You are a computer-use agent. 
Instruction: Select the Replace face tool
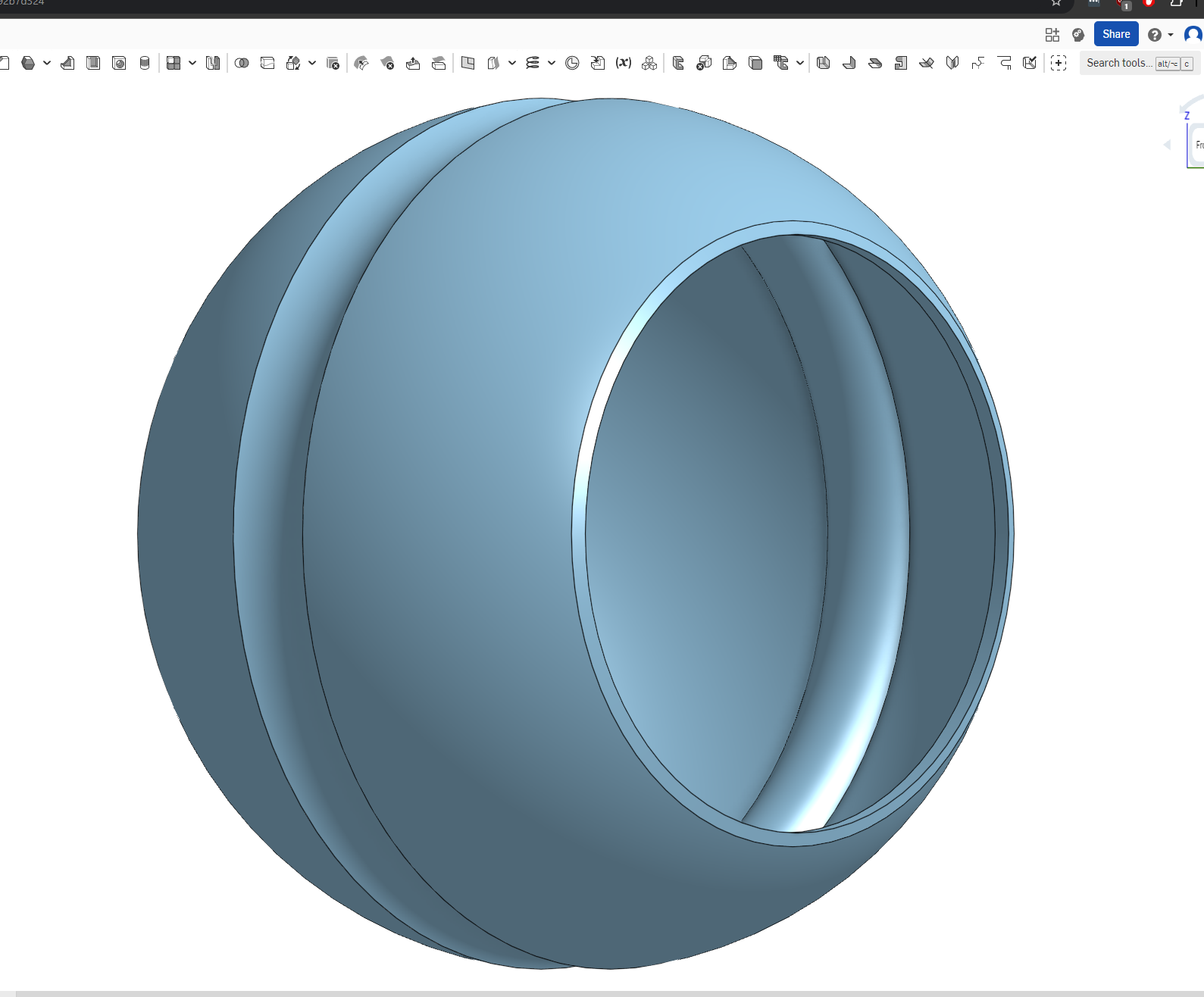point(439,63)
